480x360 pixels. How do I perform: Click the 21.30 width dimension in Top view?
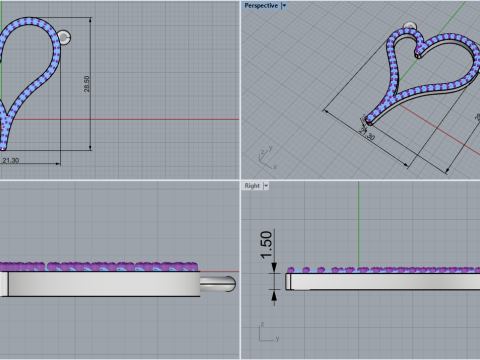[11, 160]
